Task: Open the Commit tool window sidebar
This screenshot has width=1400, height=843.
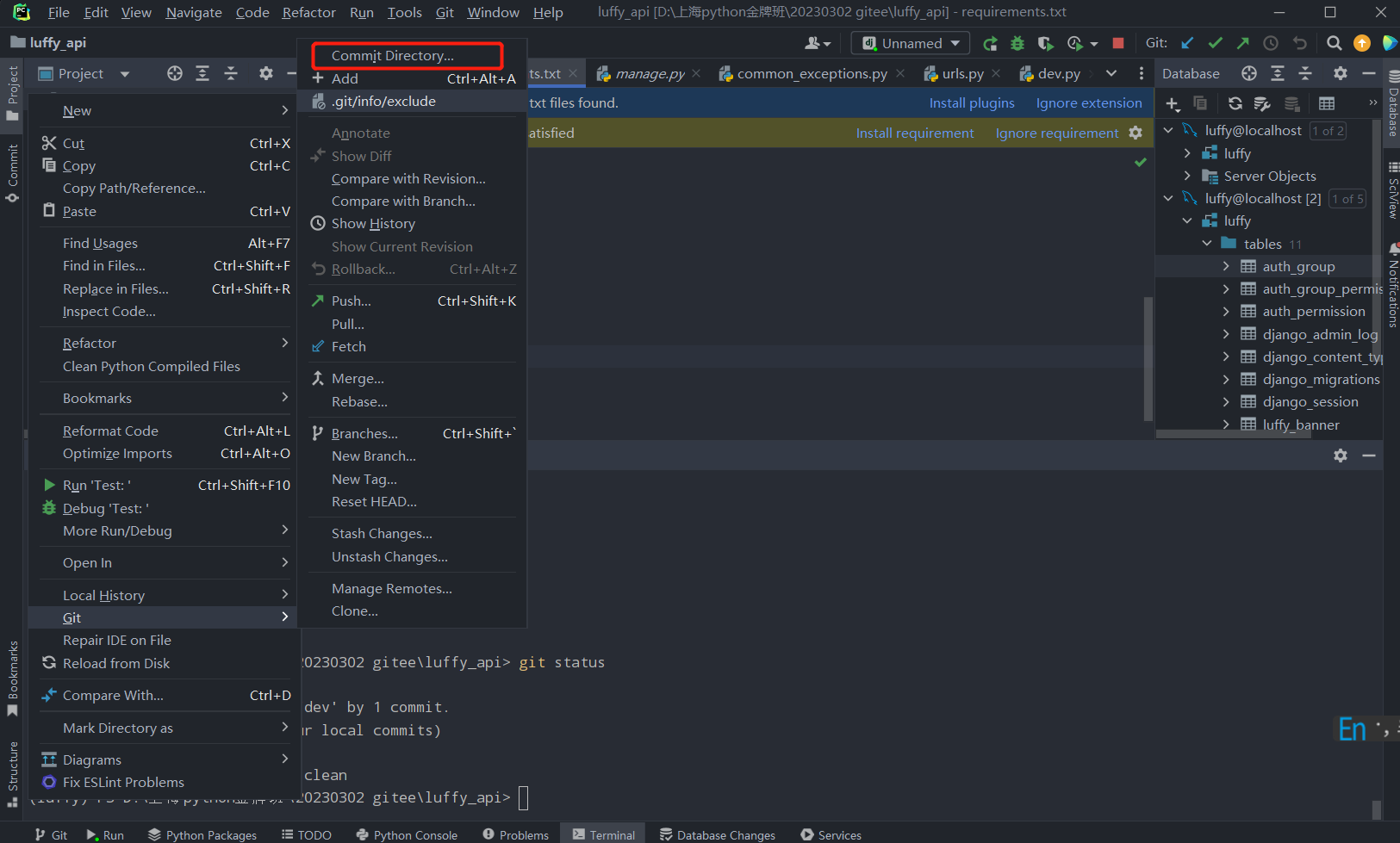Action: pos(12,174)
